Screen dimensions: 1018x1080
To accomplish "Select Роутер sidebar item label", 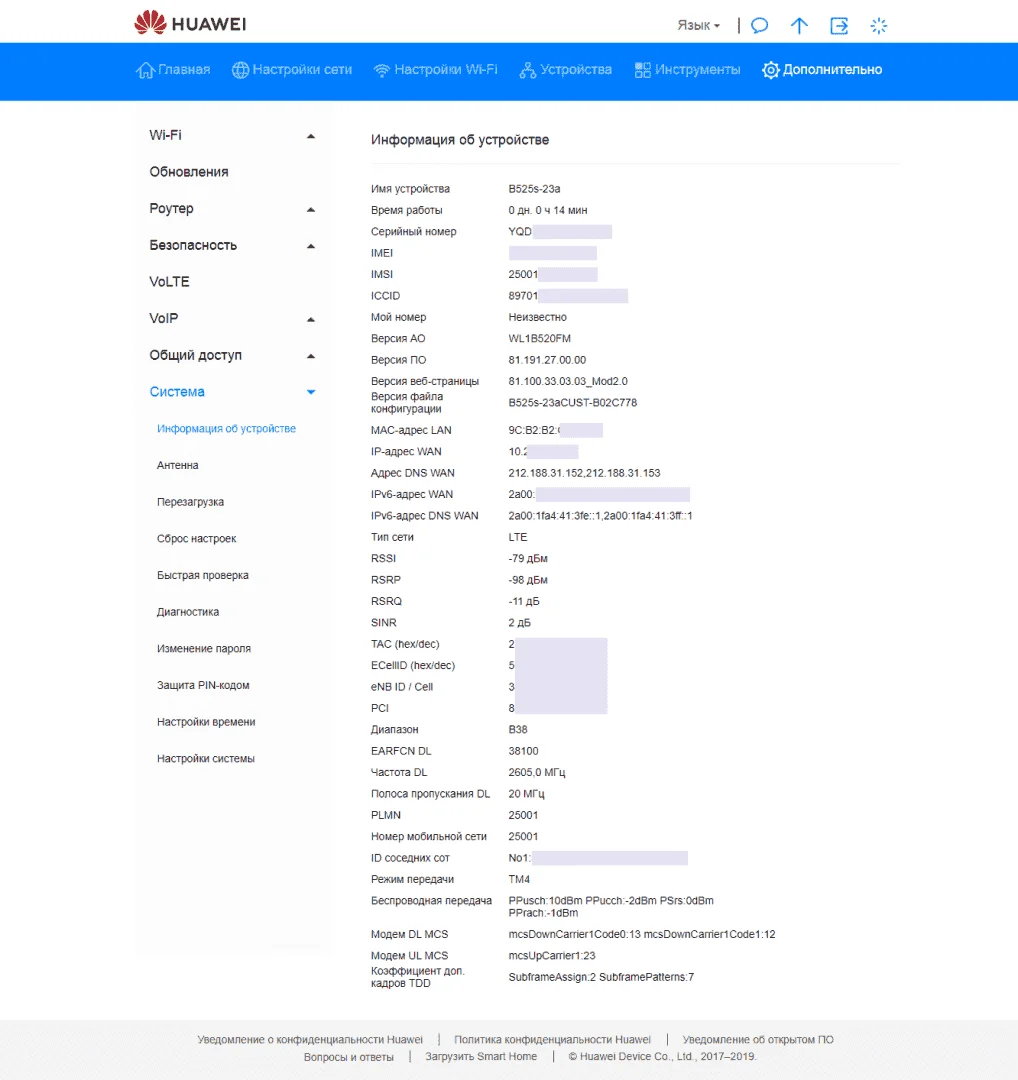I will [x=172, y=209].
